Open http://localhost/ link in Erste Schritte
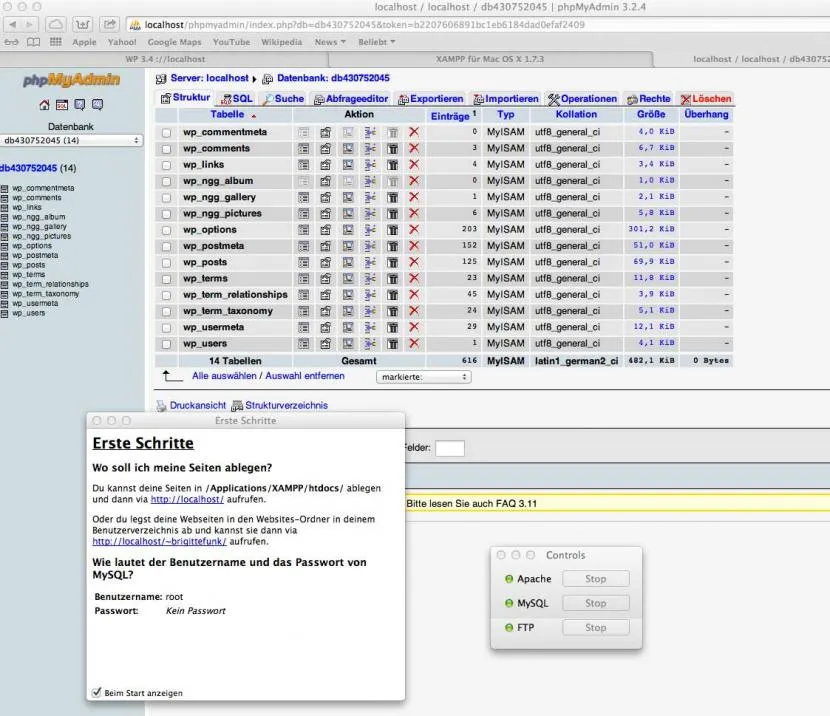This screenshot has height=716, width=830. coord(187,499)
